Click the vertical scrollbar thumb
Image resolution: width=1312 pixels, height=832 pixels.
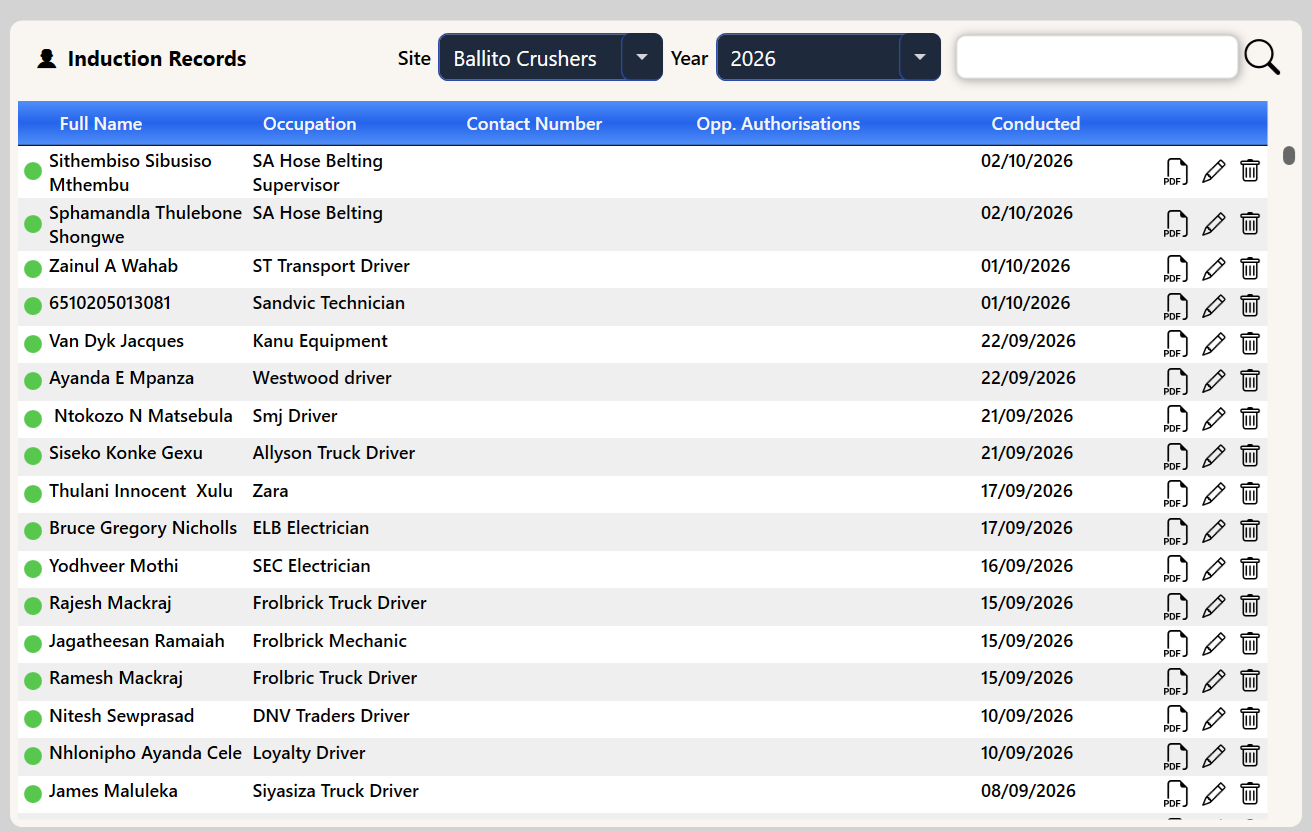tap(1290, 155)
